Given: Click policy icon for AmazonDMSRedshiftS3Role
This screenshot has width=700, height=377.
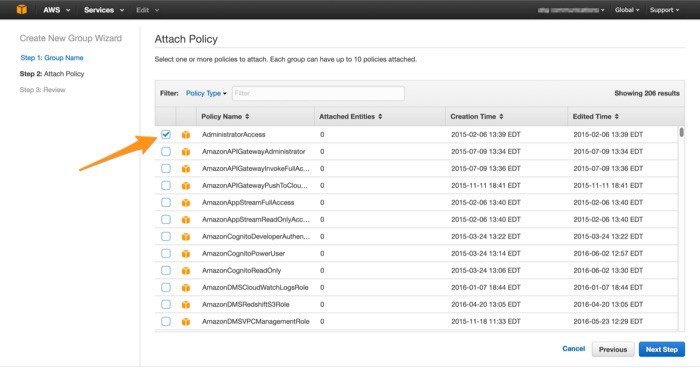Looking at the screenshot, I should [x=186, y=304].
